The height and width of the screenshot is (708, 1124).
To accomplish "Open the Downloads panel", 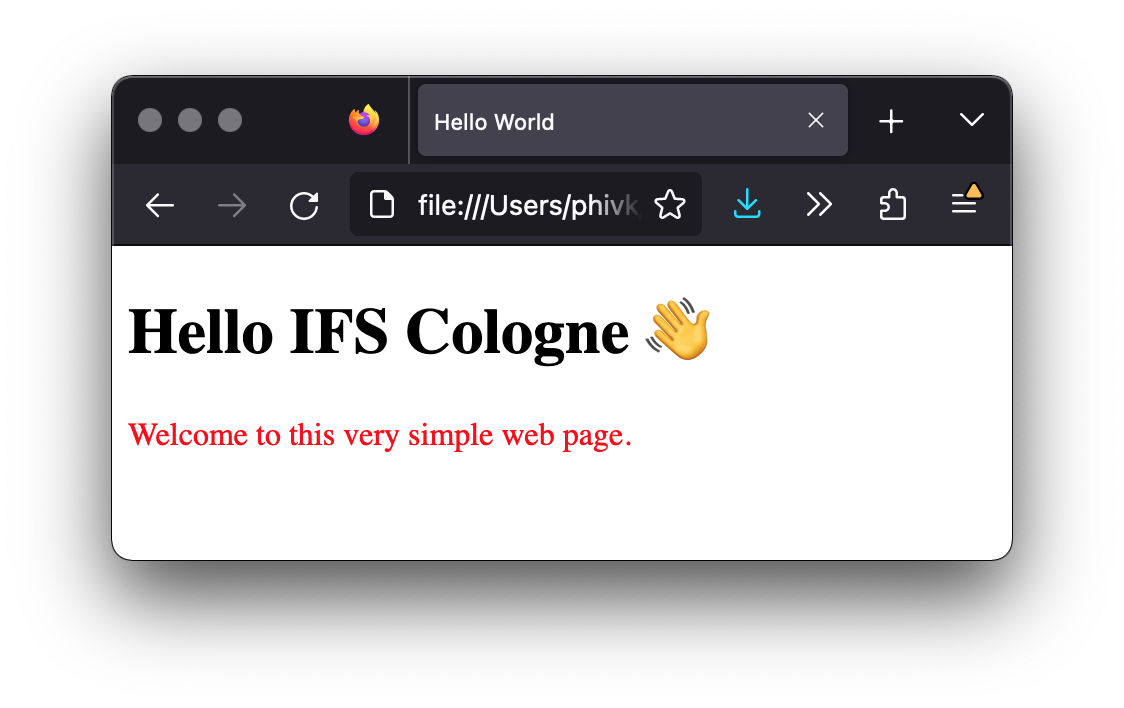I will (x=747, y=204).
